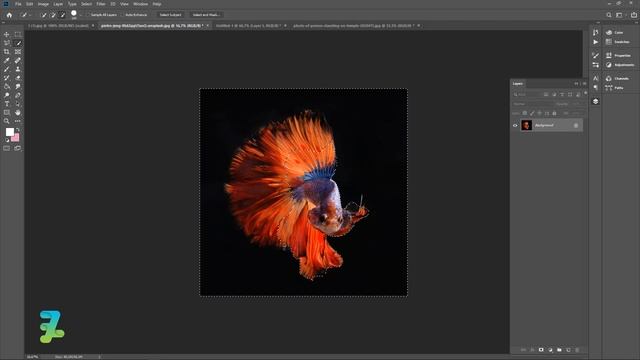640x360 pixels.
Task: Select the Move tool
Action: point(7,35)
